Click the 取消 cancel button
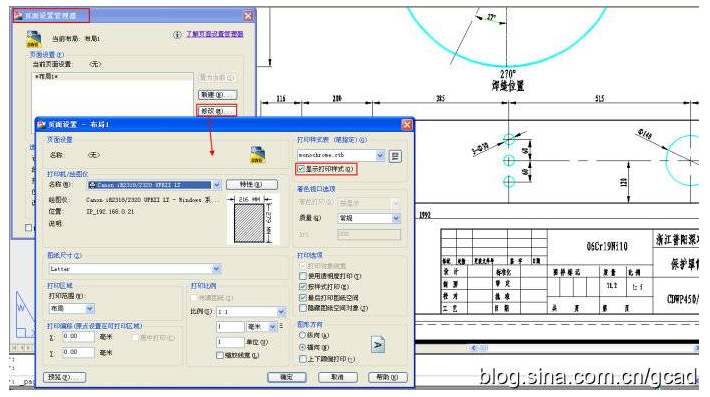 [x=337, y=377]
